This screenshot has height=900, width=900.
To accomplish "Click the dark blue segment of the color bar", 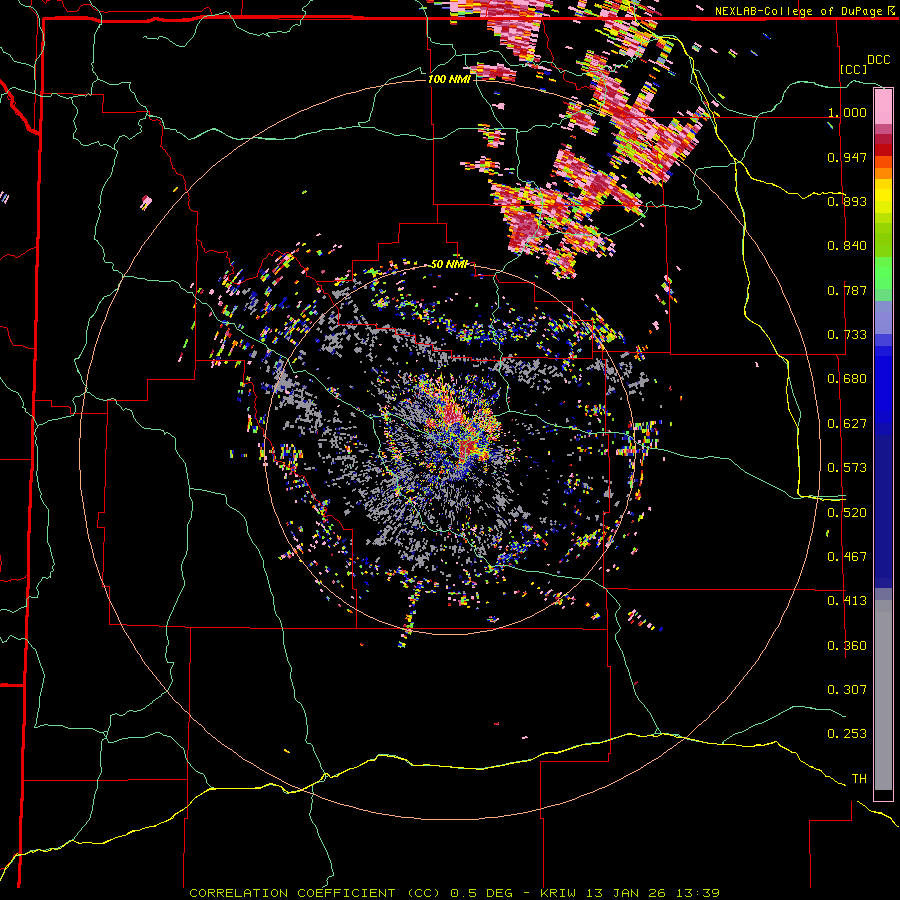I will coord(883,511).
